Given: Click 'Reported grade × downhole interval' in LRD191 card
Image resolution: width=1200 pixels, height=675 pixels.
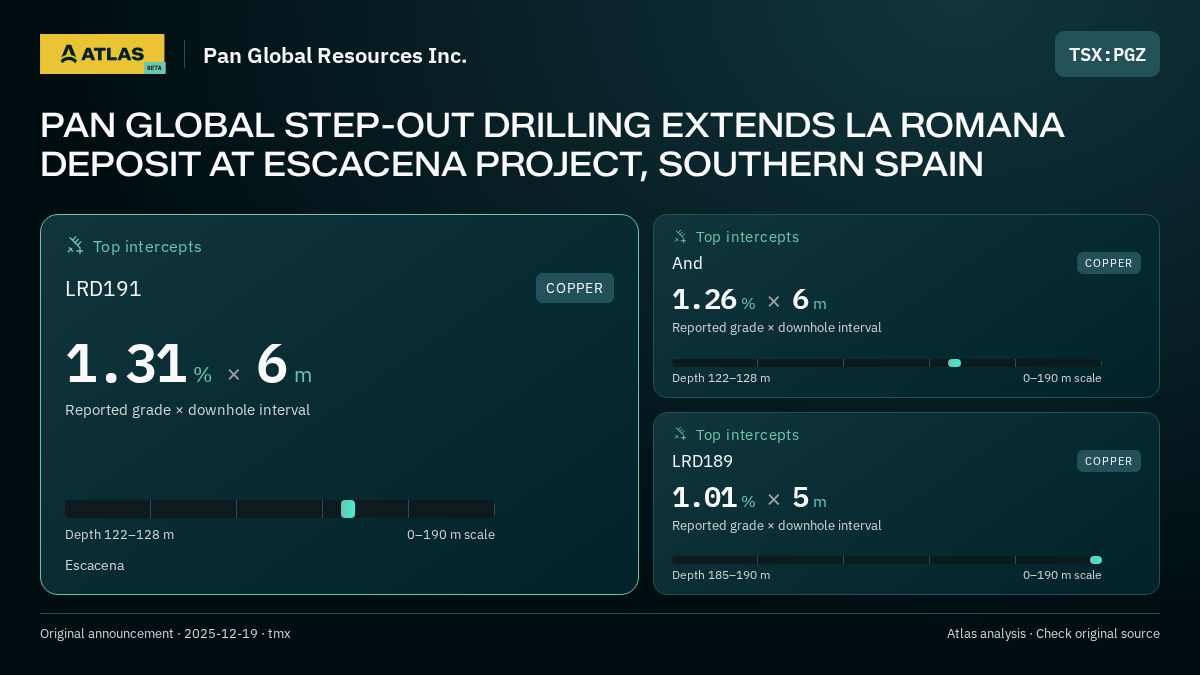Looking at the screenshot, I should coord(187,410).
